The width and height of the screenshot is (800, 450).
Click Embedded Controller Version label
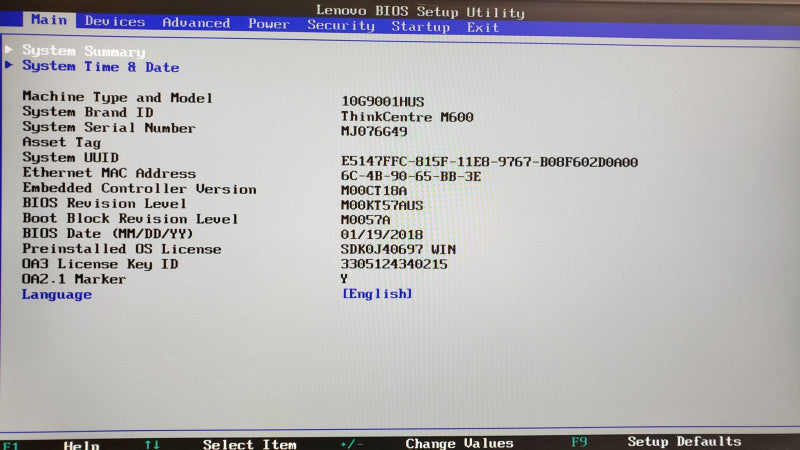pos(139,188)
